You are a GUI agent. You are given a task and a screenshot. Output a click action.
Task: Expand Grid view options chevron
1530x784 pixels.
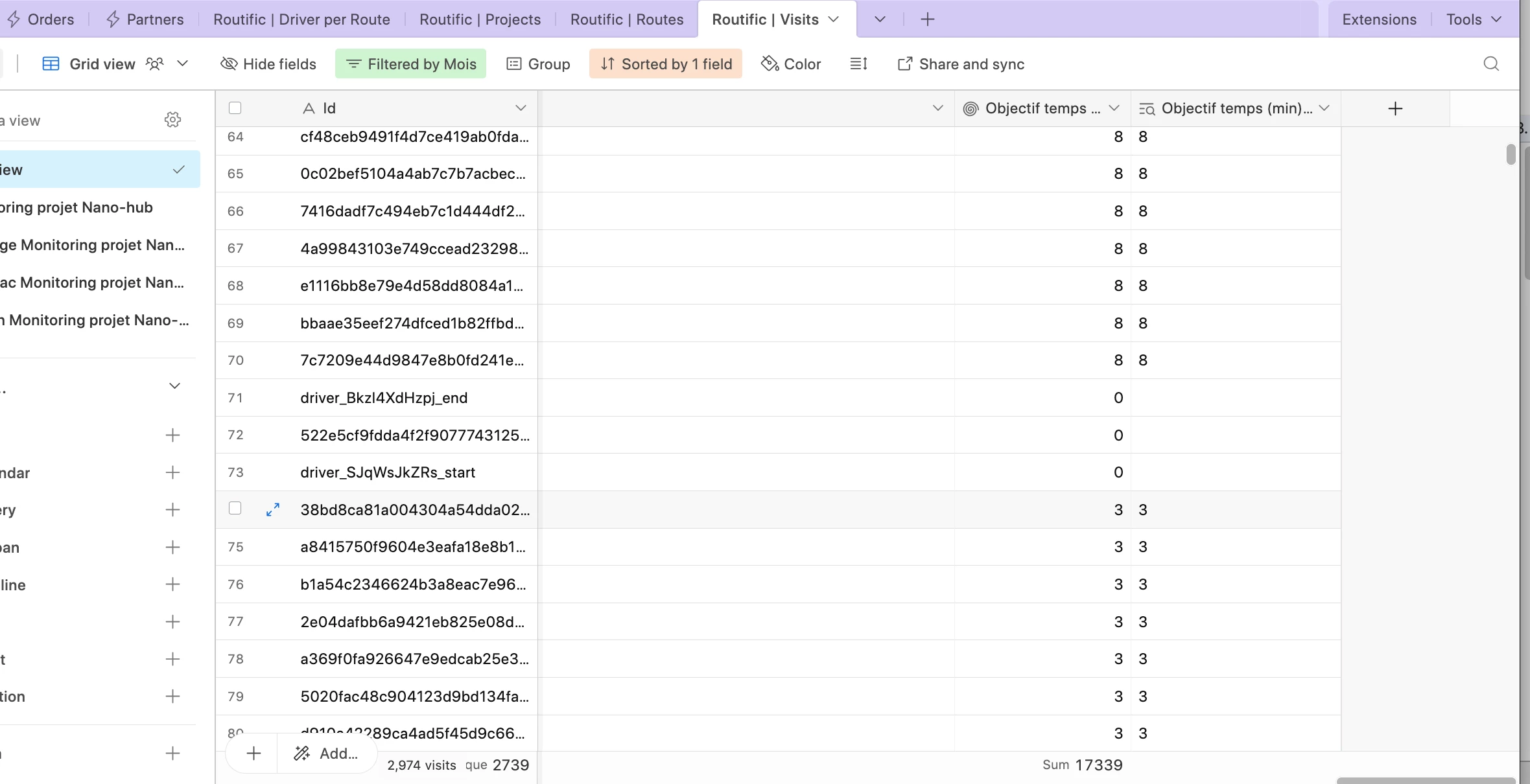[183, 63]
